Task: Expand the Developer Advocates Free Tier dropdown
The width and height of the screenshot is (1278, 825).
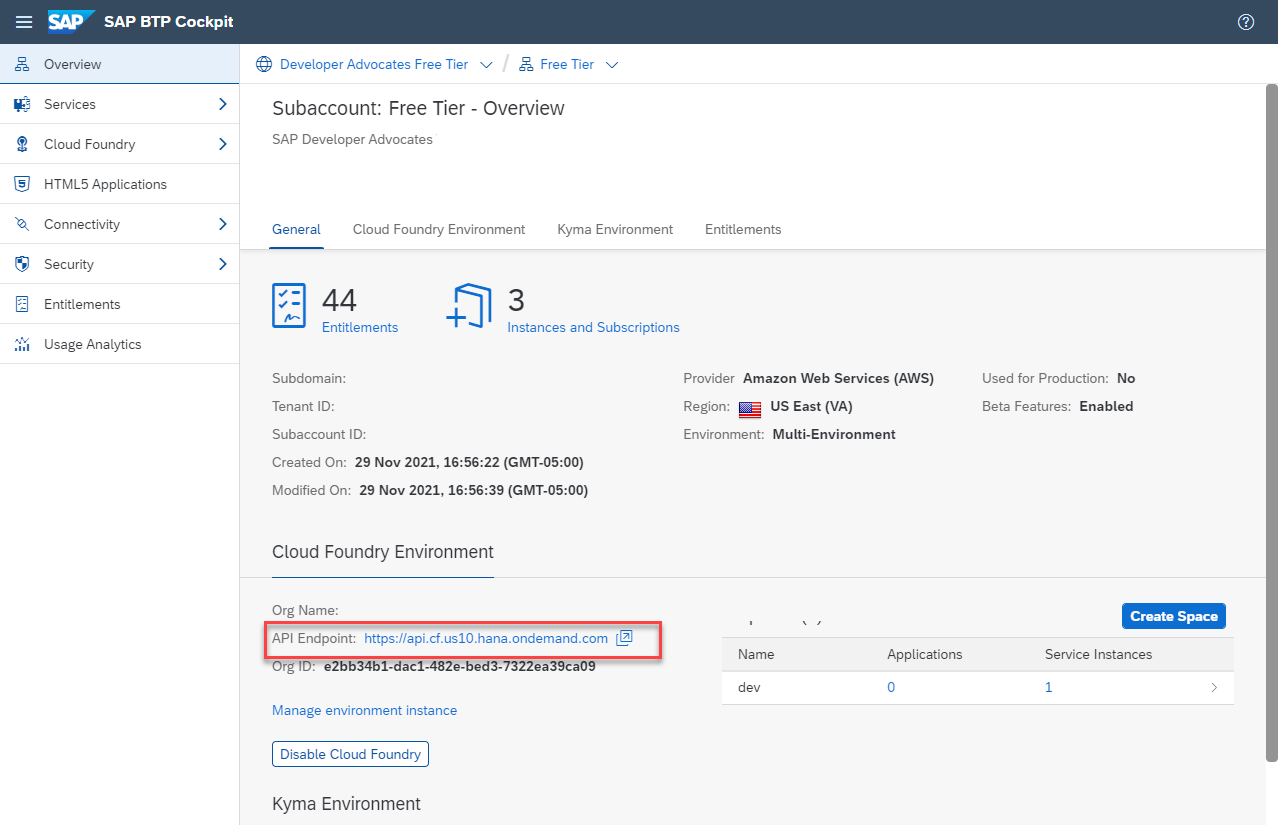Action: tap(487, 63)
